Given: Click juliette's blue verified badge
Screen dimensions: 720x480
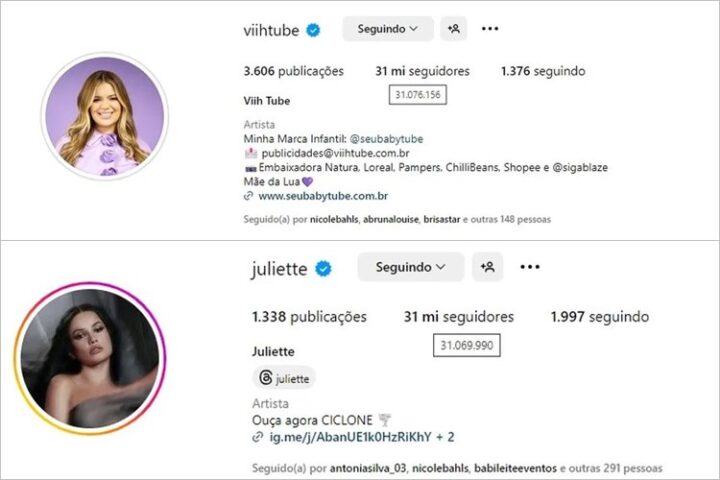Looking at the screenshot, I should coord(323,269).
